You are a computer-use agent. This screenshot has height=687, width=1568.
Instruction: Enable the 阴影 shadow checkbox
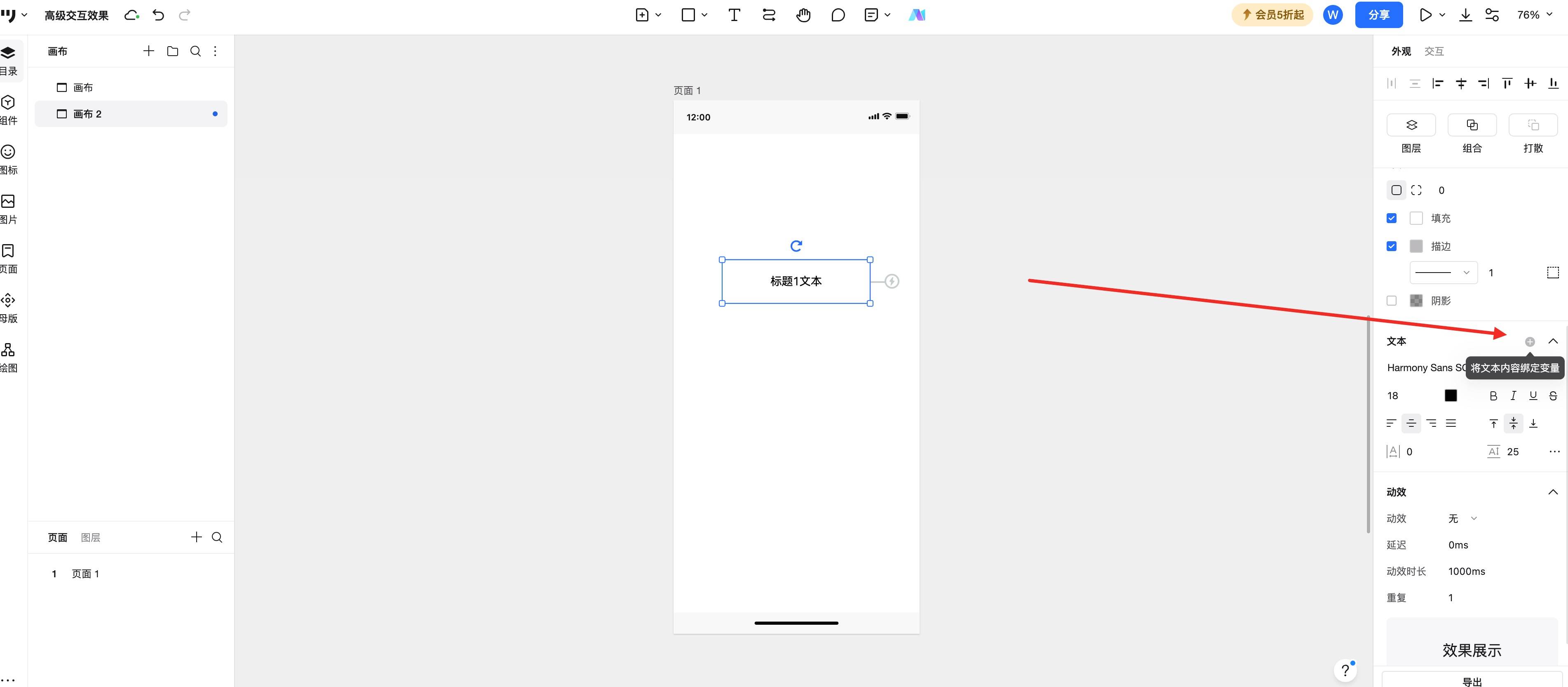coord(1392,301)
